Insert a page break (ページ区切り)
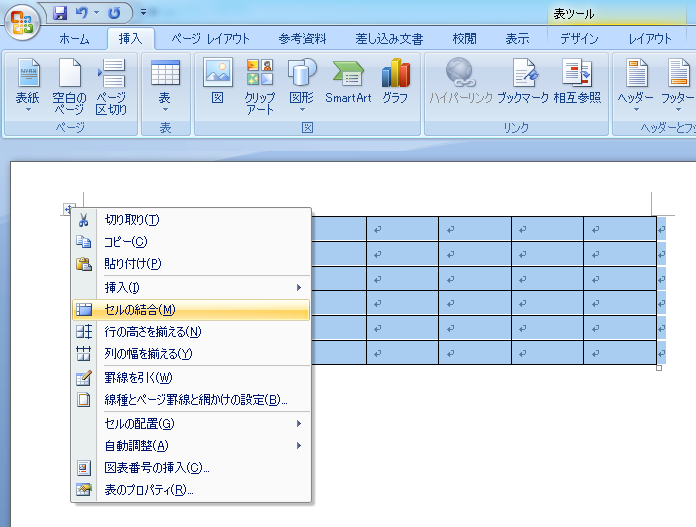Viewport: 696px width, 527px height. coord(111,84)
